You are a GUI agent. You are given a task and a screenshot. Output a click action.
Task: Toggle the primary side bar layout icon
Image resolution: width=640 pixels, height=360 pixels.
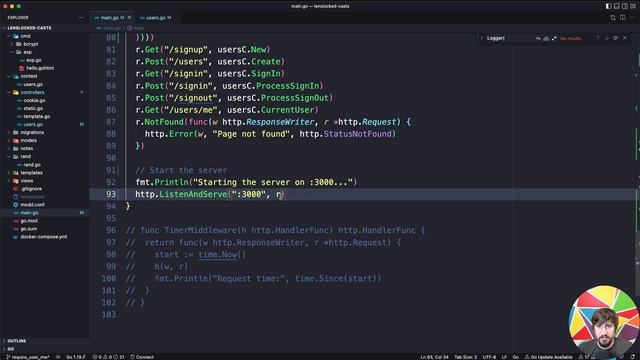point(608,6)
